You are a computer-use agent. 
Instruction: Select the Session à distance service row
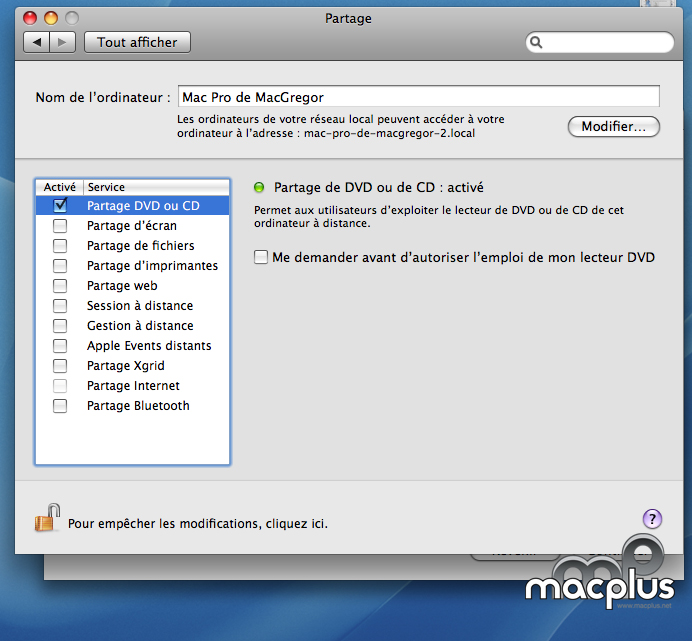(132, 305)
